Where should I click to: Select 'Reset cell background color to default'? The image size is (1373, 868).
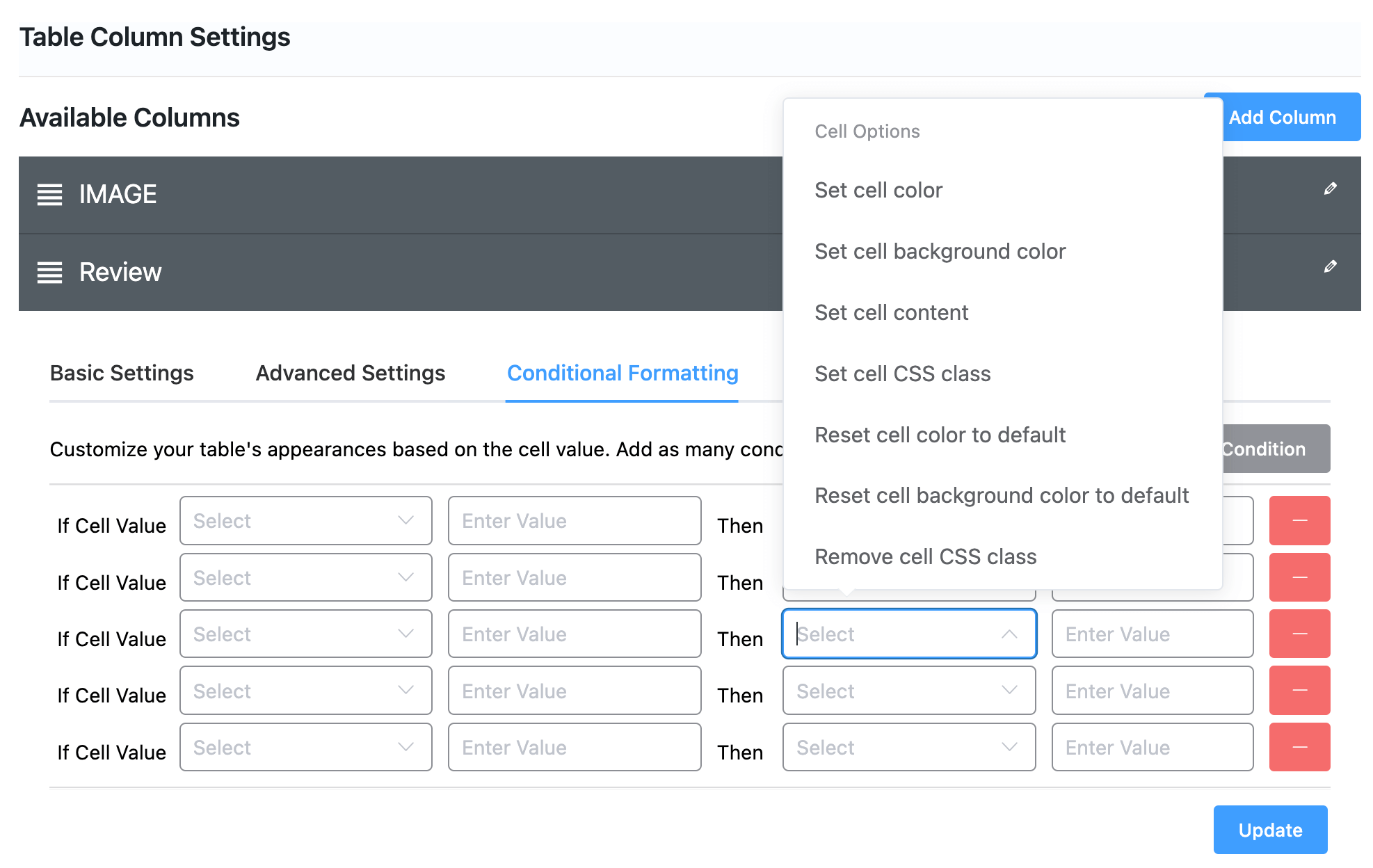(1002, 495)
